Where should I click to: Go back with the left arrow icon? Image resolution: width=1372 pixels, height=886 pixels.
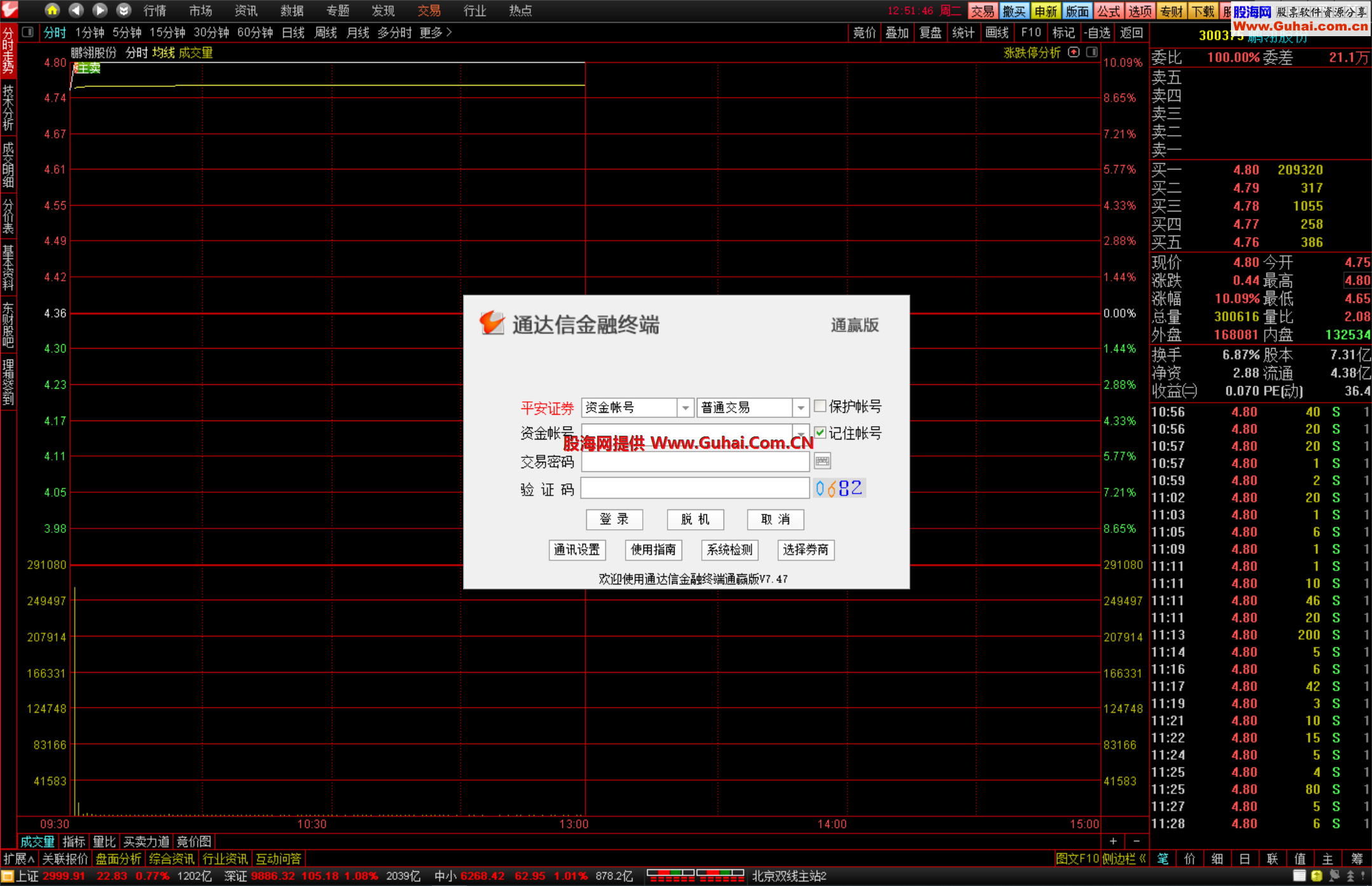[x=76, y=10]
